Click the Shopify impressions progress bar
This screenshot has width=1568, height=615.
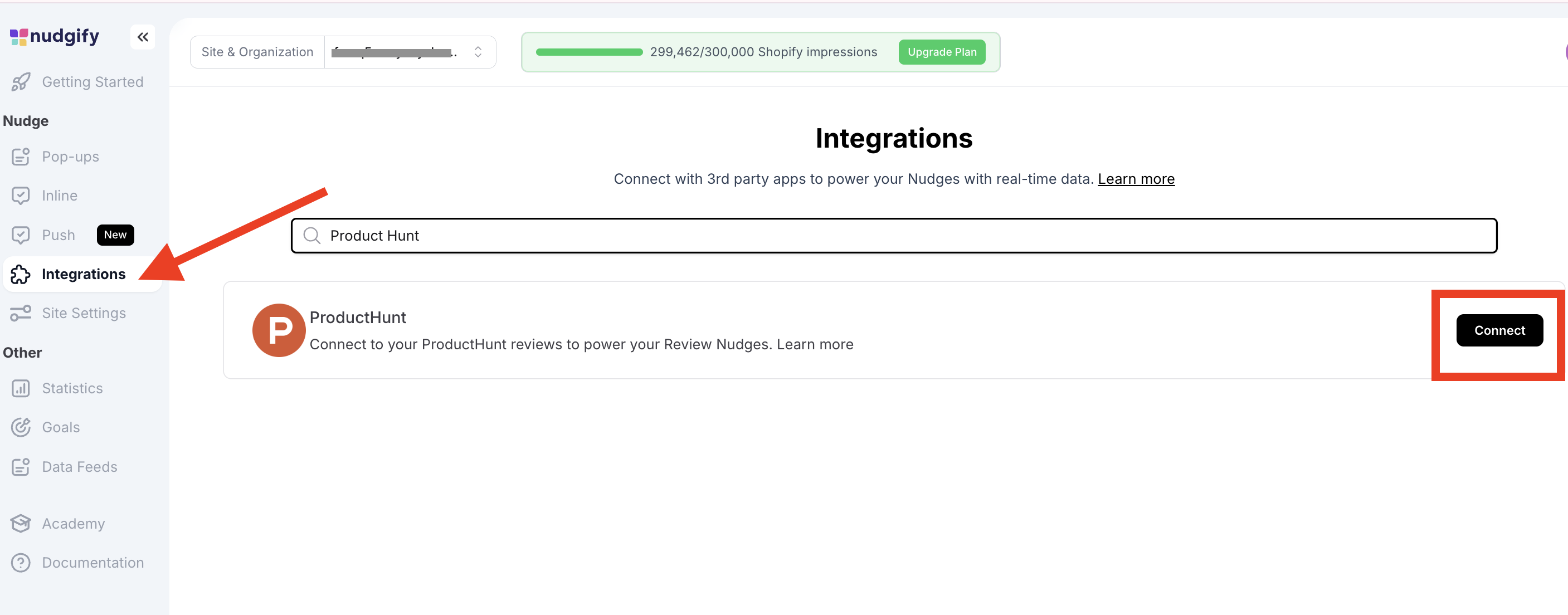[588, 52]
